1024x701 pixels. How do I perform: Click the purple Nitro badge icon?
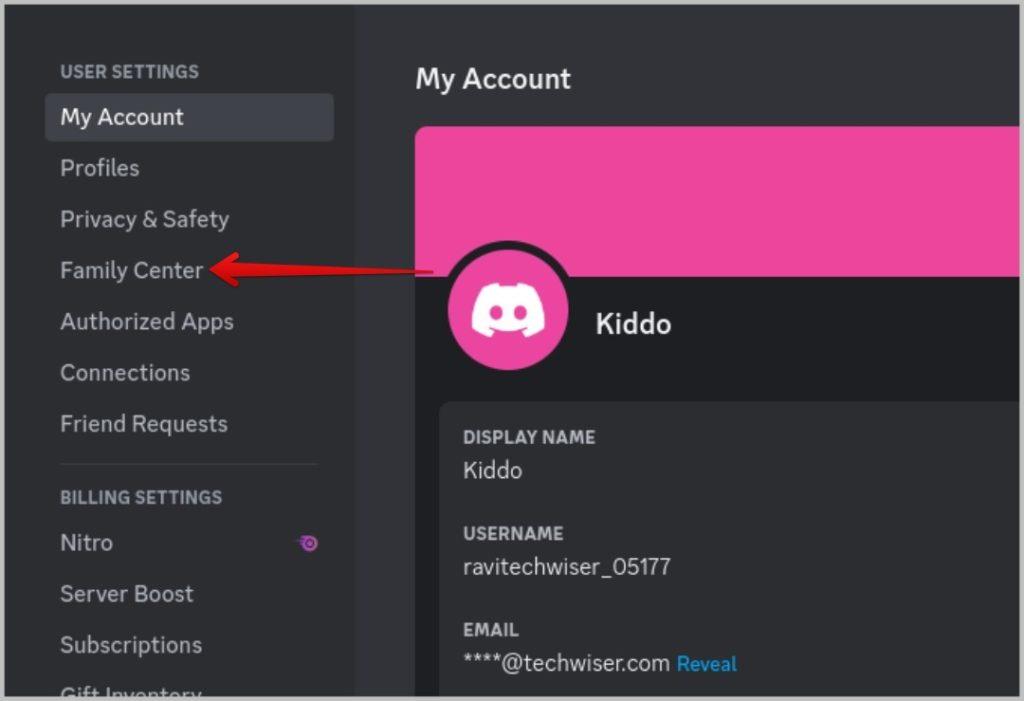click(308, 543)
